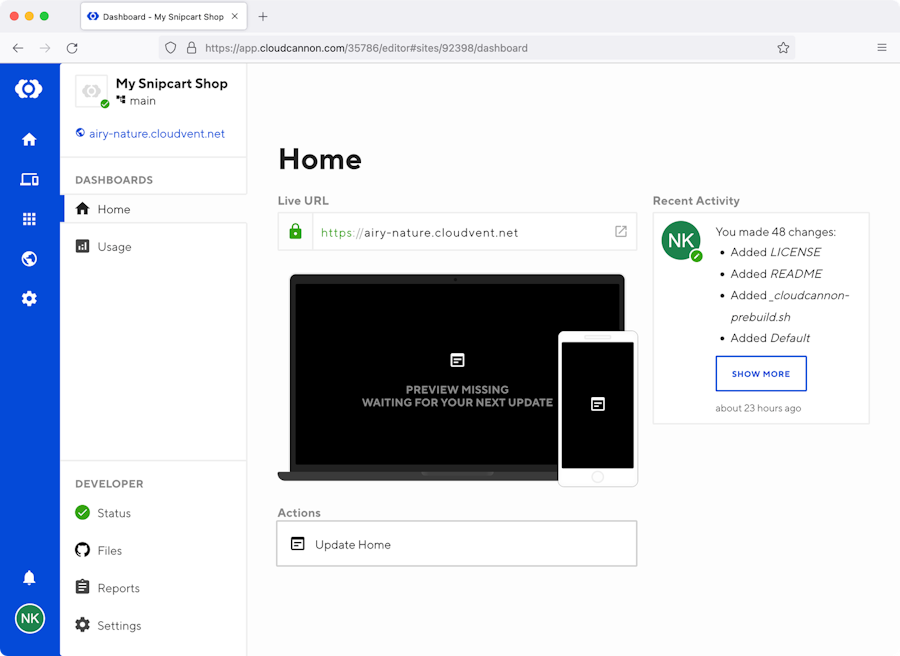Viewport: 900px width, 656px height.
Task: Click the open-in-new-tab icon in Live URL
Action: pyautogui.click(x=621, y=231)
